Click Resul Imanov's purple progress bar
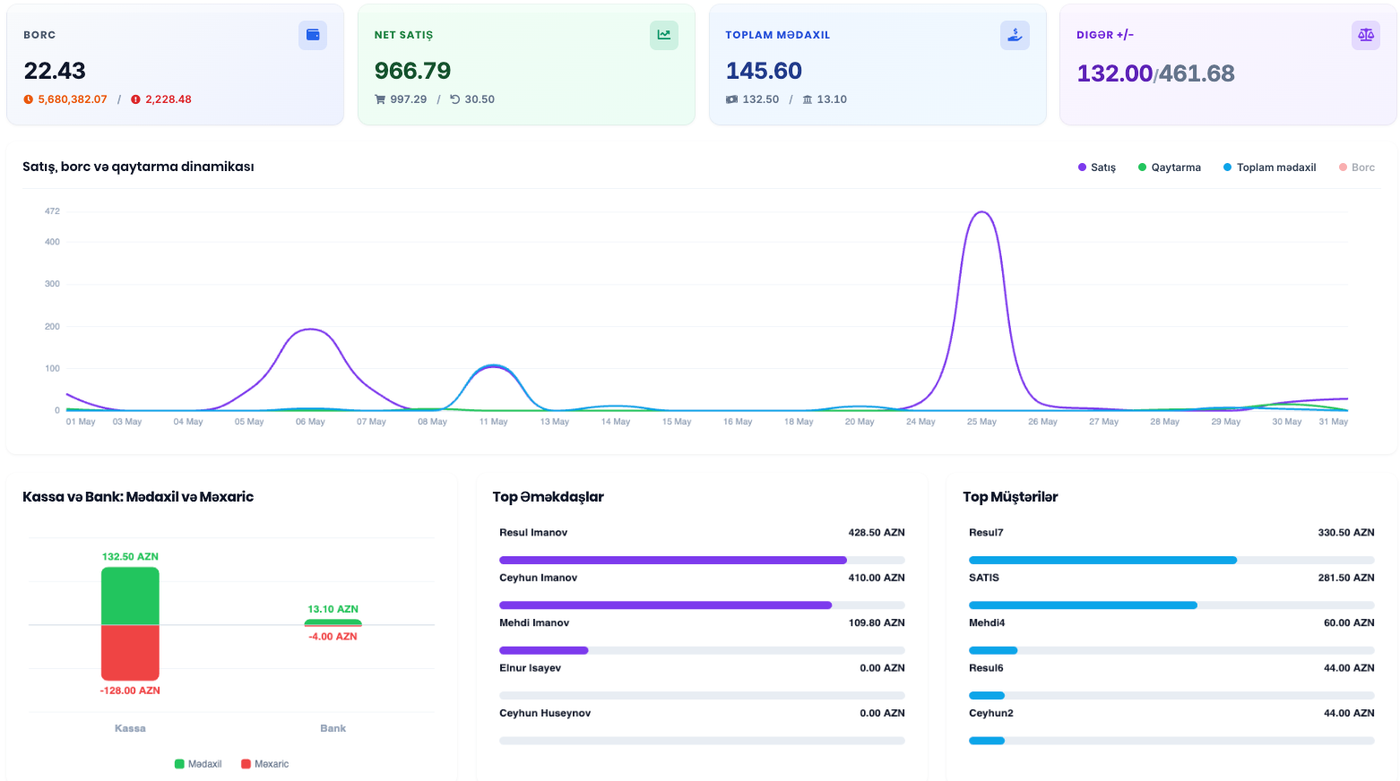The image size is (1400, 781). [x=673, y=560]
